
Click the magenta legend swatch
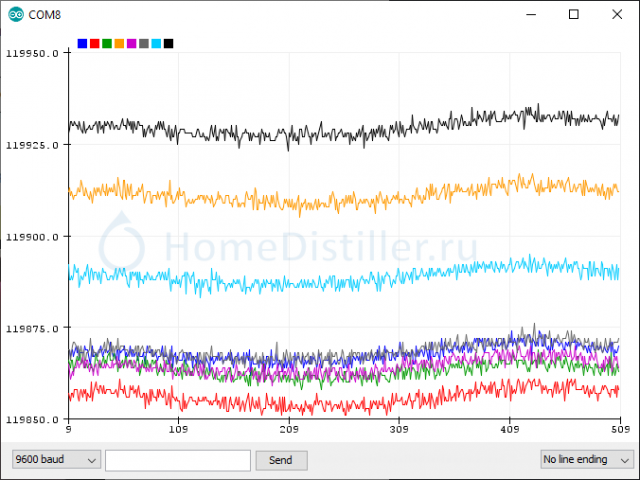(132, 43)
